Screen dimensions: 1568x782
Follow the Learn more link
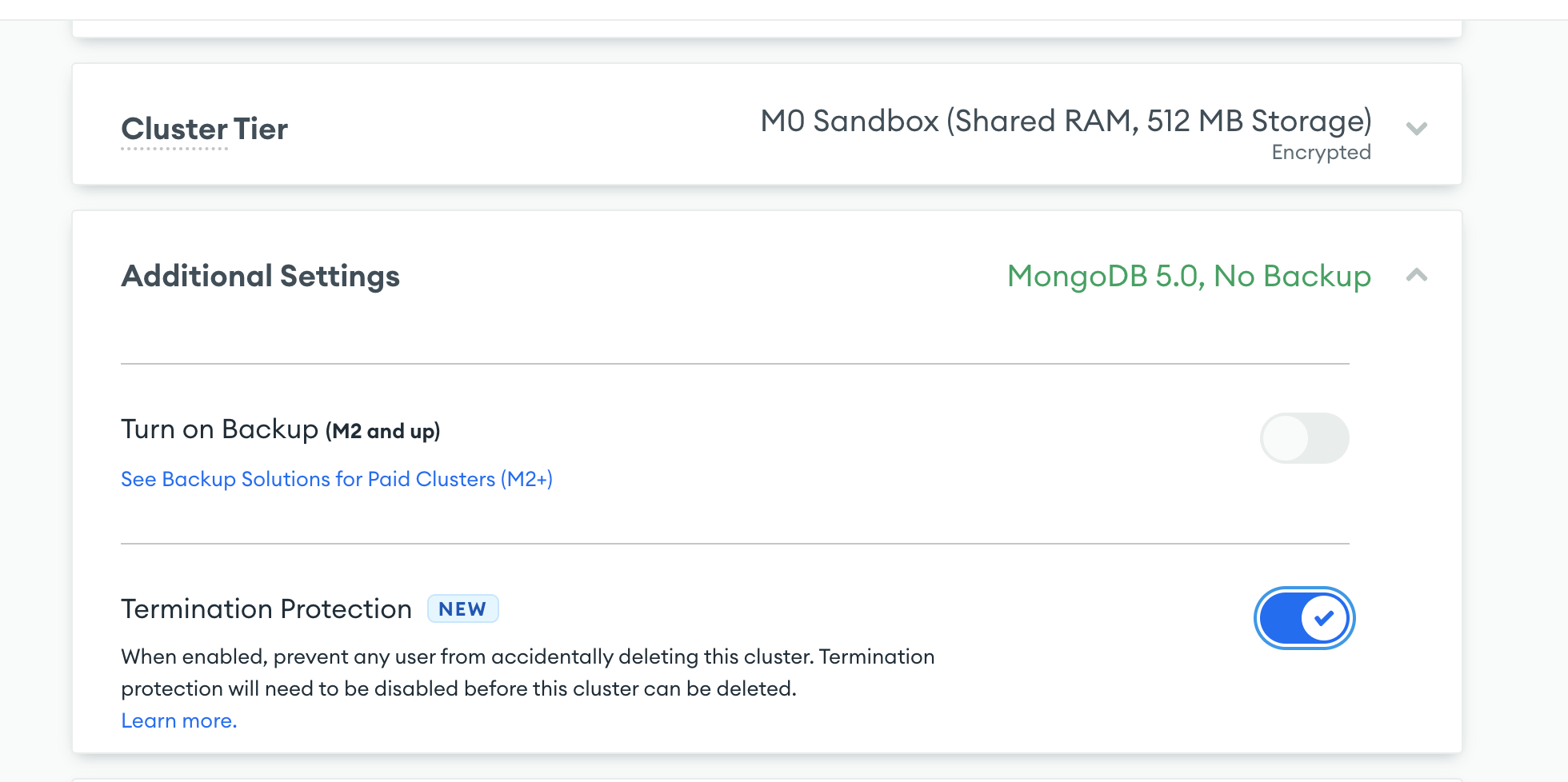(x=179, y=720)
